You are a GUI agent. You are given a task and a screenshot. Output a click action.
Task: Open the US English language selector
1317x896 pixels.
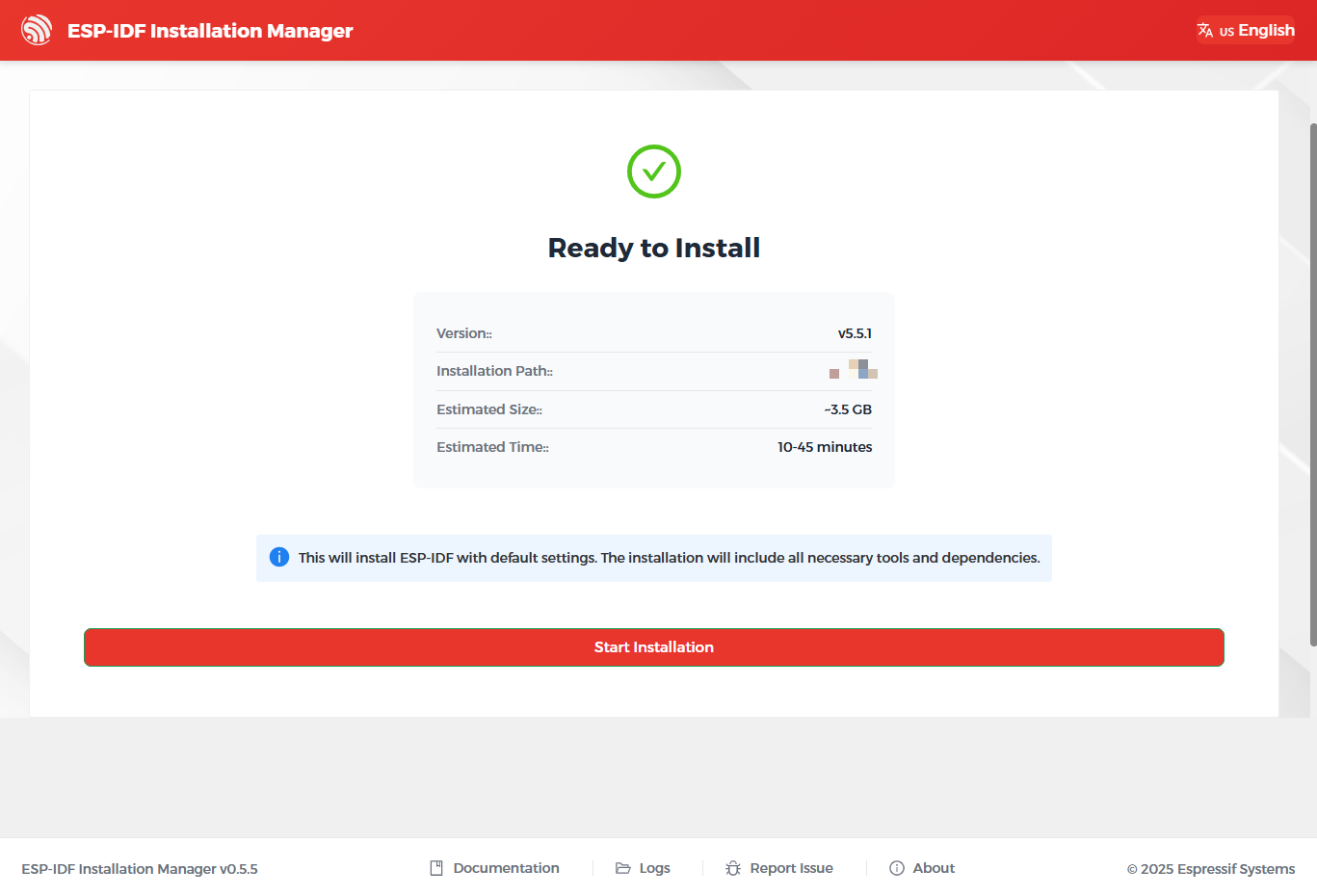tap(1246, 30)
